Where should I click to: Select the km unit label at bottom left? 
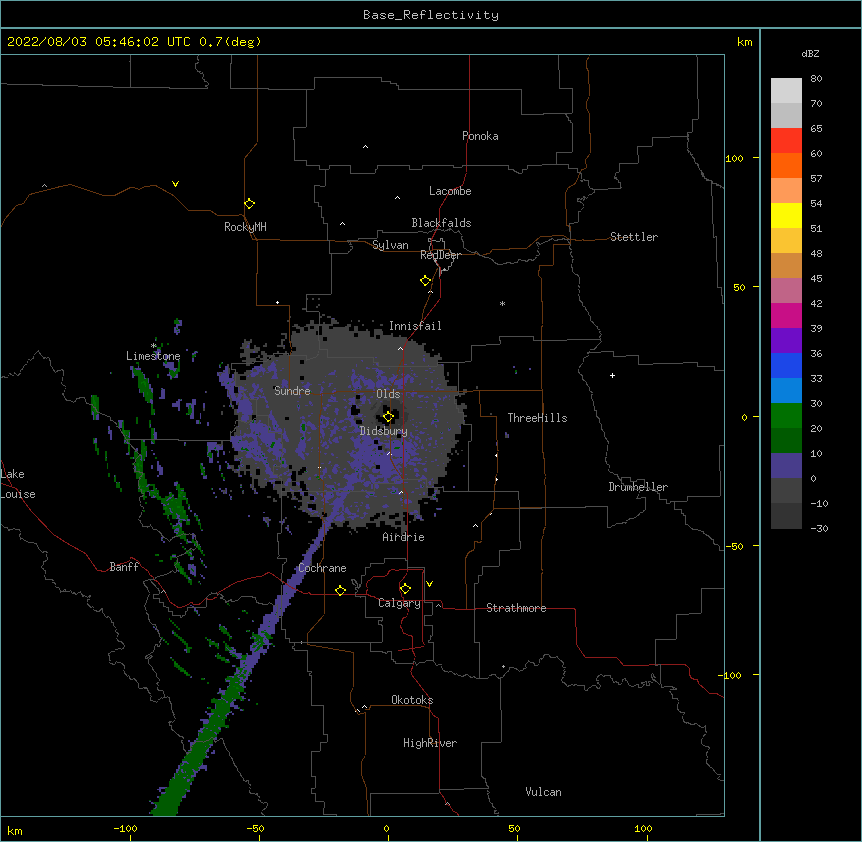point(15,831)
